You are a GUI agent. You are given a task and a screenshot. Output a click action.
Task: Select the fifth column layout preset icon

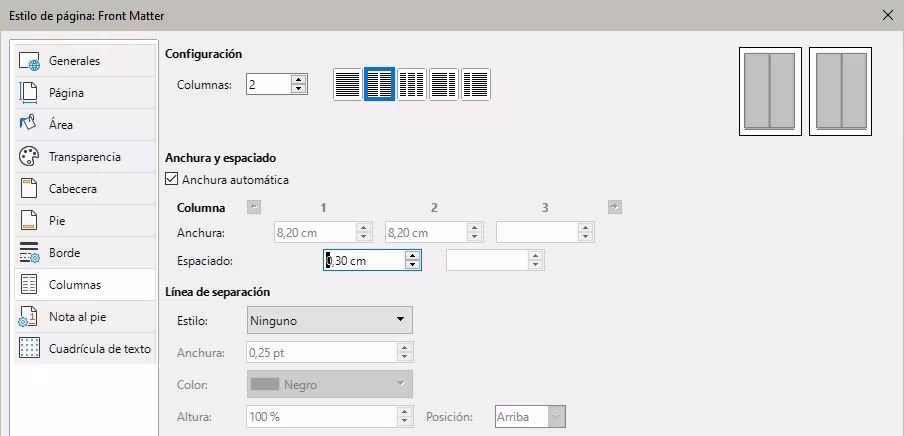point(475,85)
